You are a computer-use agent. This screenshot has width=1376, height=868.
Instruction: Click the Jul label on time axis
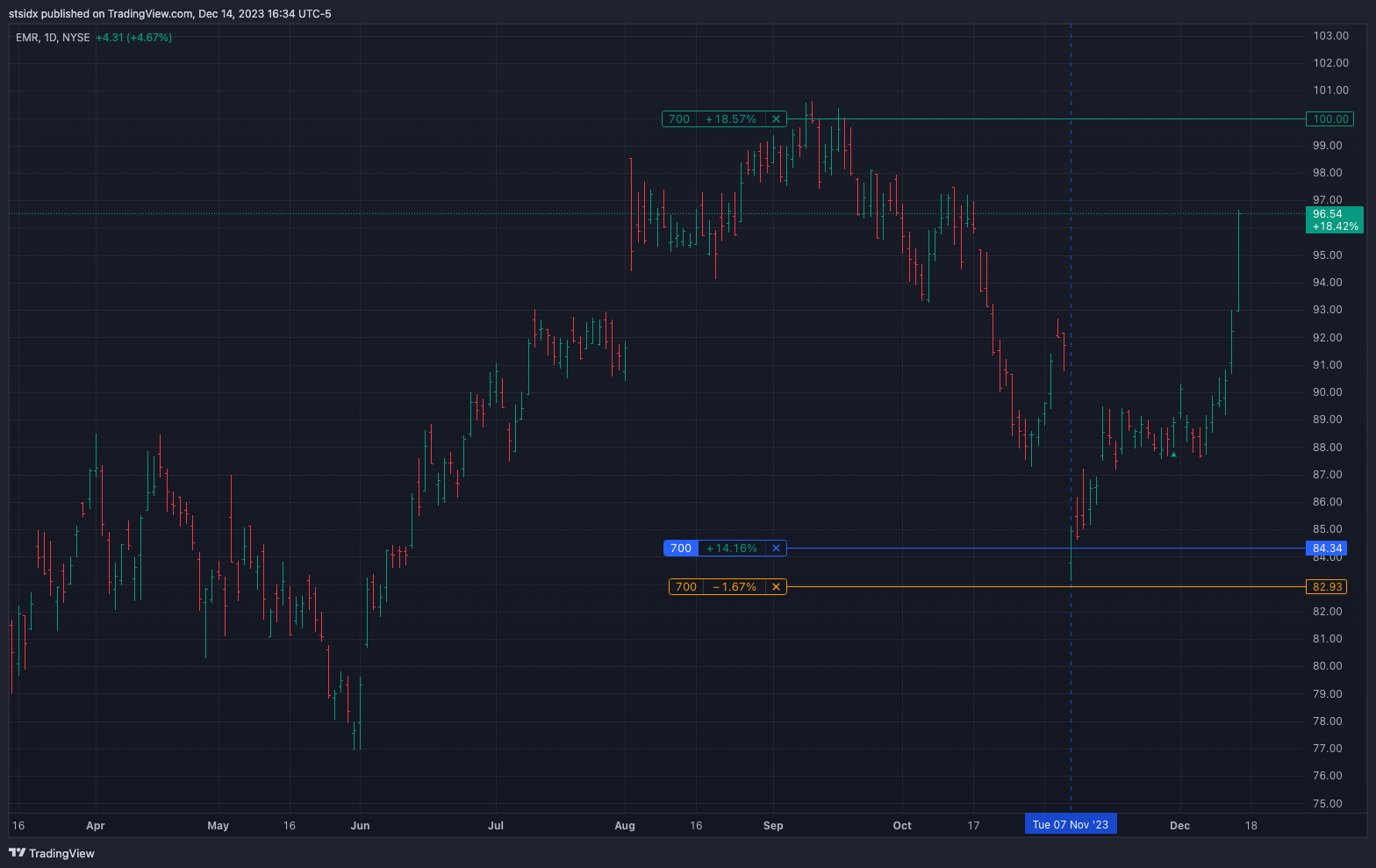click(x=496, y=826)
